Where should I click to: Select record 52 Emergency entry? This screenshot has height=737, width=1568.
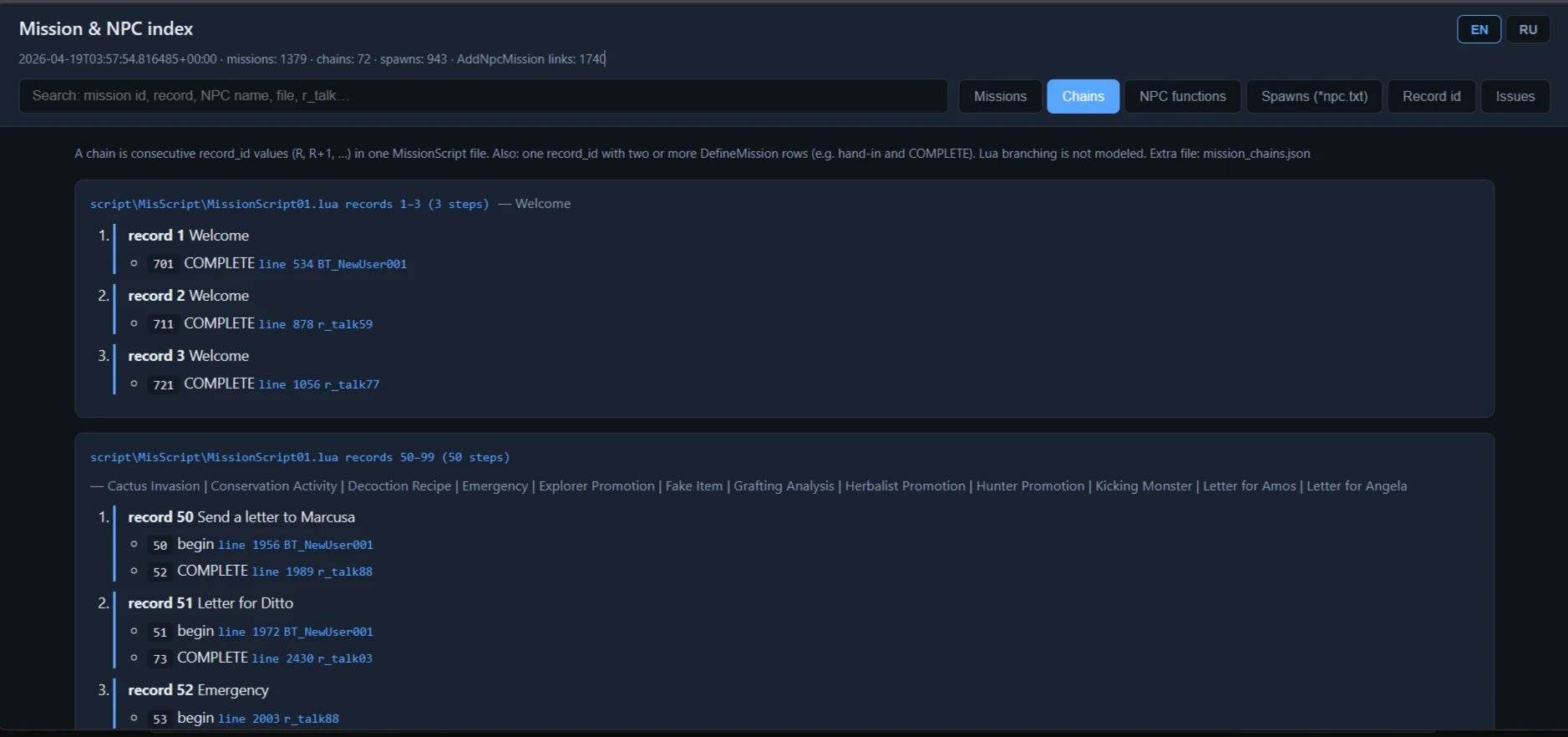(198, 690)
